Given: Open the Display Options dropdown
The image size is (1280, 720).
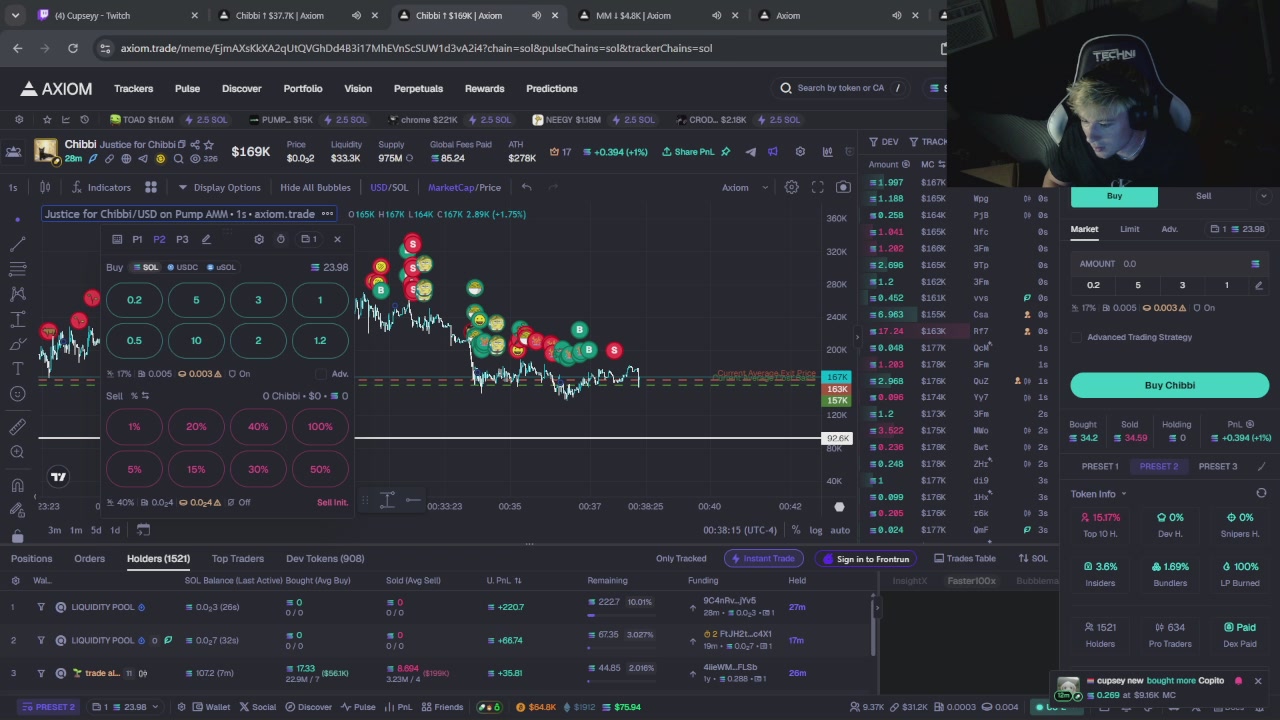Looking at the screenshot, I should pyautogui.click(x=219, y=187).
